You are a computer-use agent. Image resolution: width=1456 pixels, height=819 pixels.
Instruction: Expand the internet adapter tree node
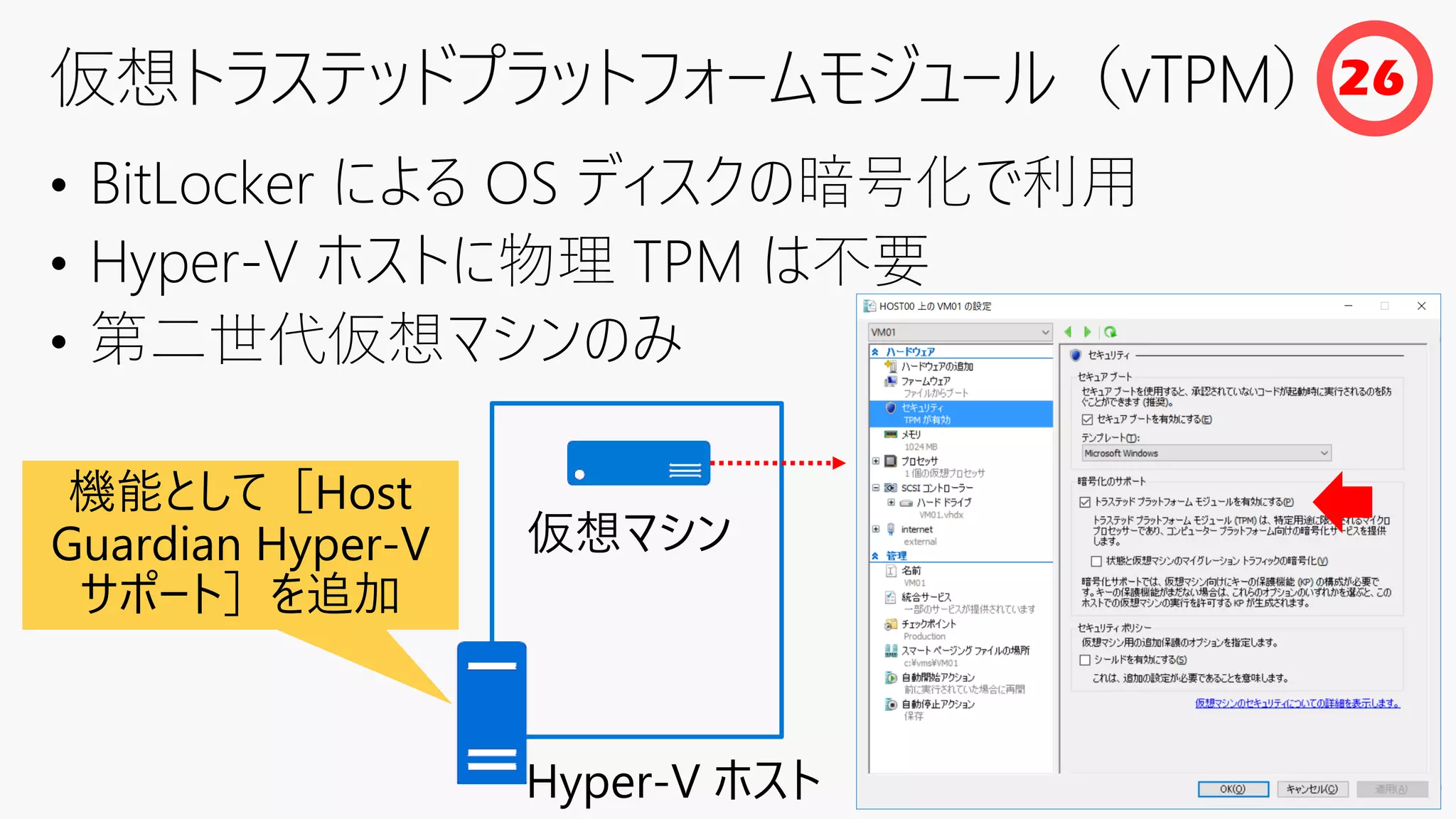[x=876, y=529]
